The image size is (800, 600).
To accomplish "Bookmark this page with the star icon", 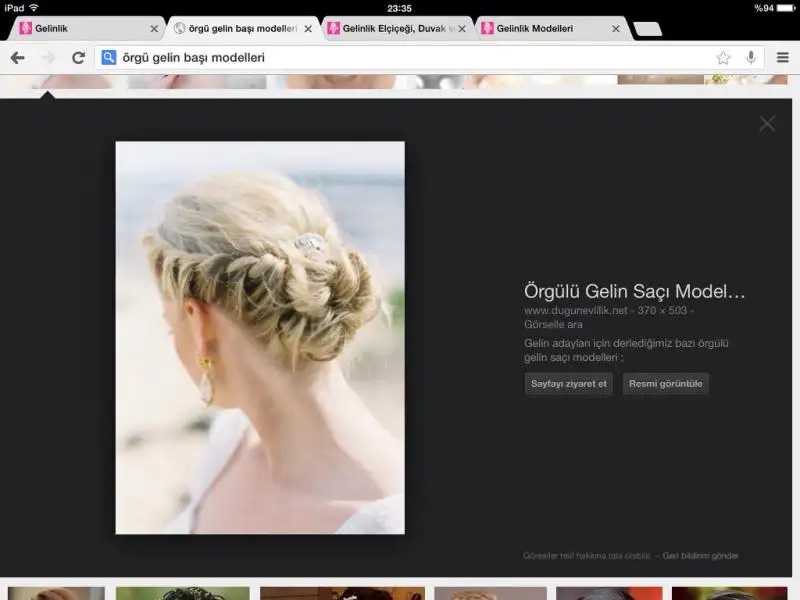I will 723,58.
